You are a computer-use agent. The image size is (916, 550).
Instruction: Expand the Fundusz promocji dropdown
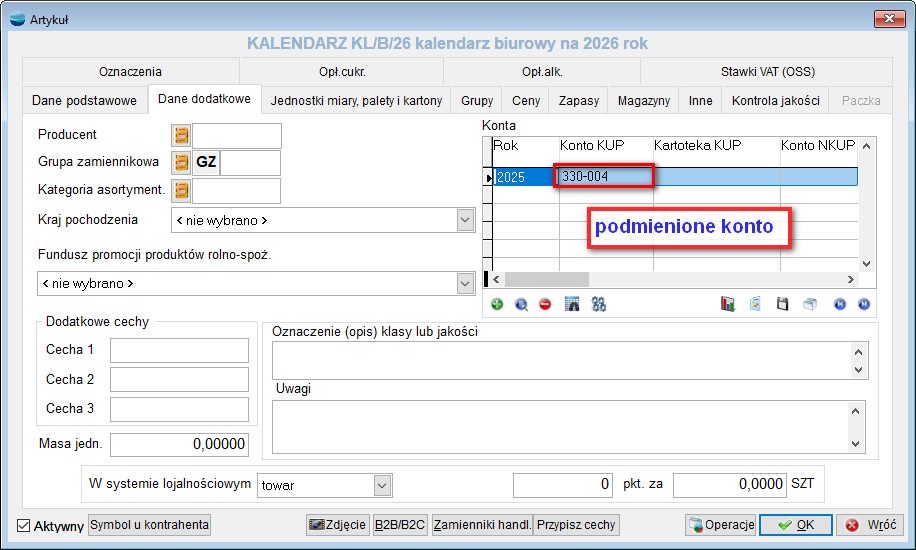click(464, 284)
